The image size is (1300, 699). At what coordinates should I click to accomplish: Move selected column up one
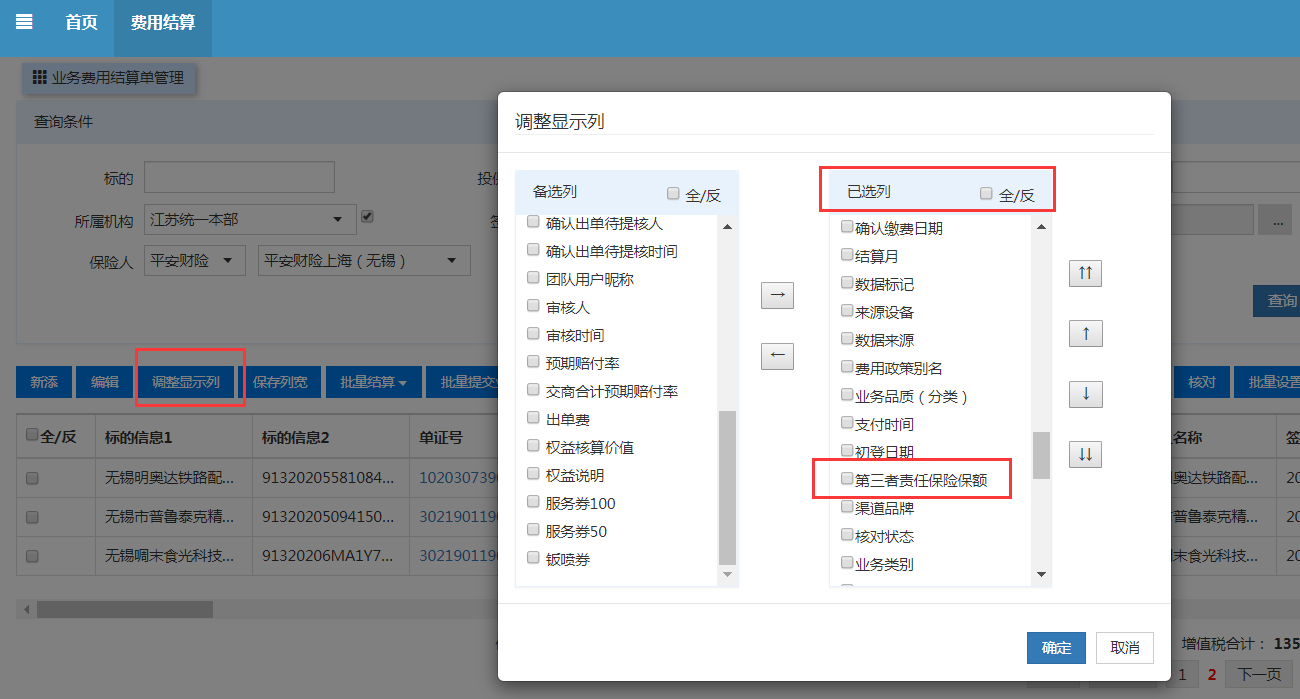coord(1085,333)
